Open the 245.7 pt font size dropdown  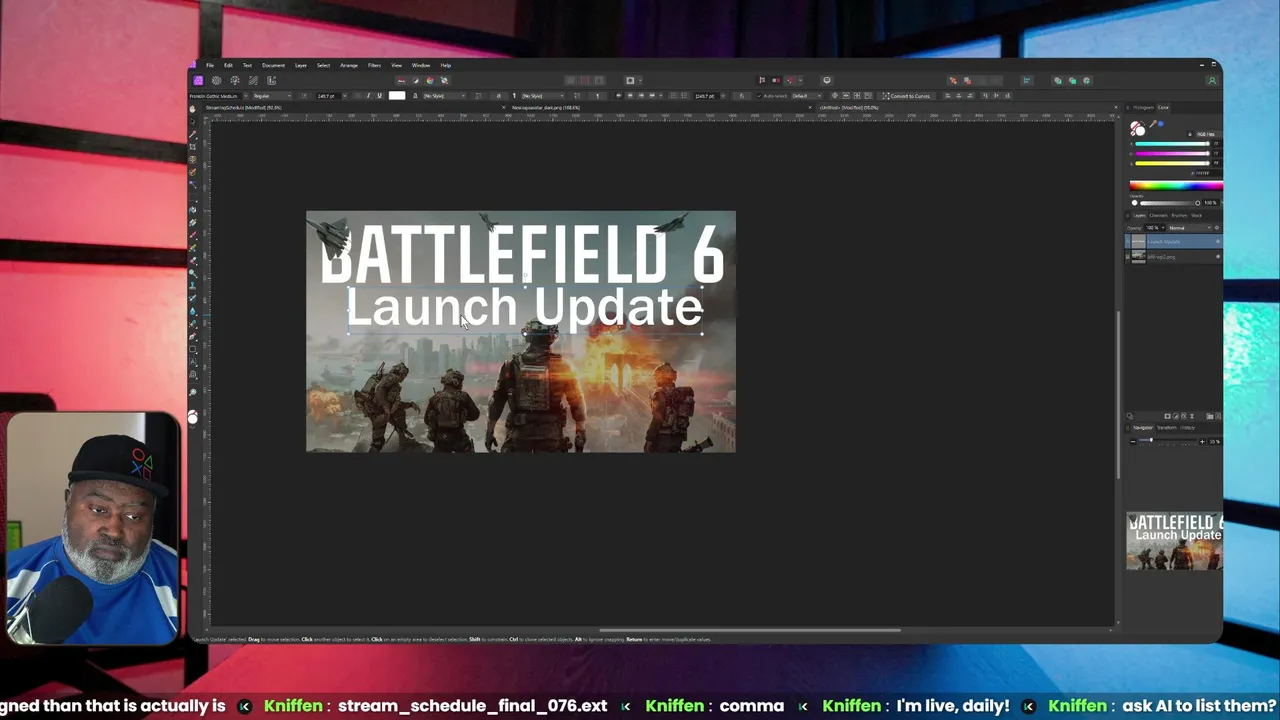(x=332, y=96)
